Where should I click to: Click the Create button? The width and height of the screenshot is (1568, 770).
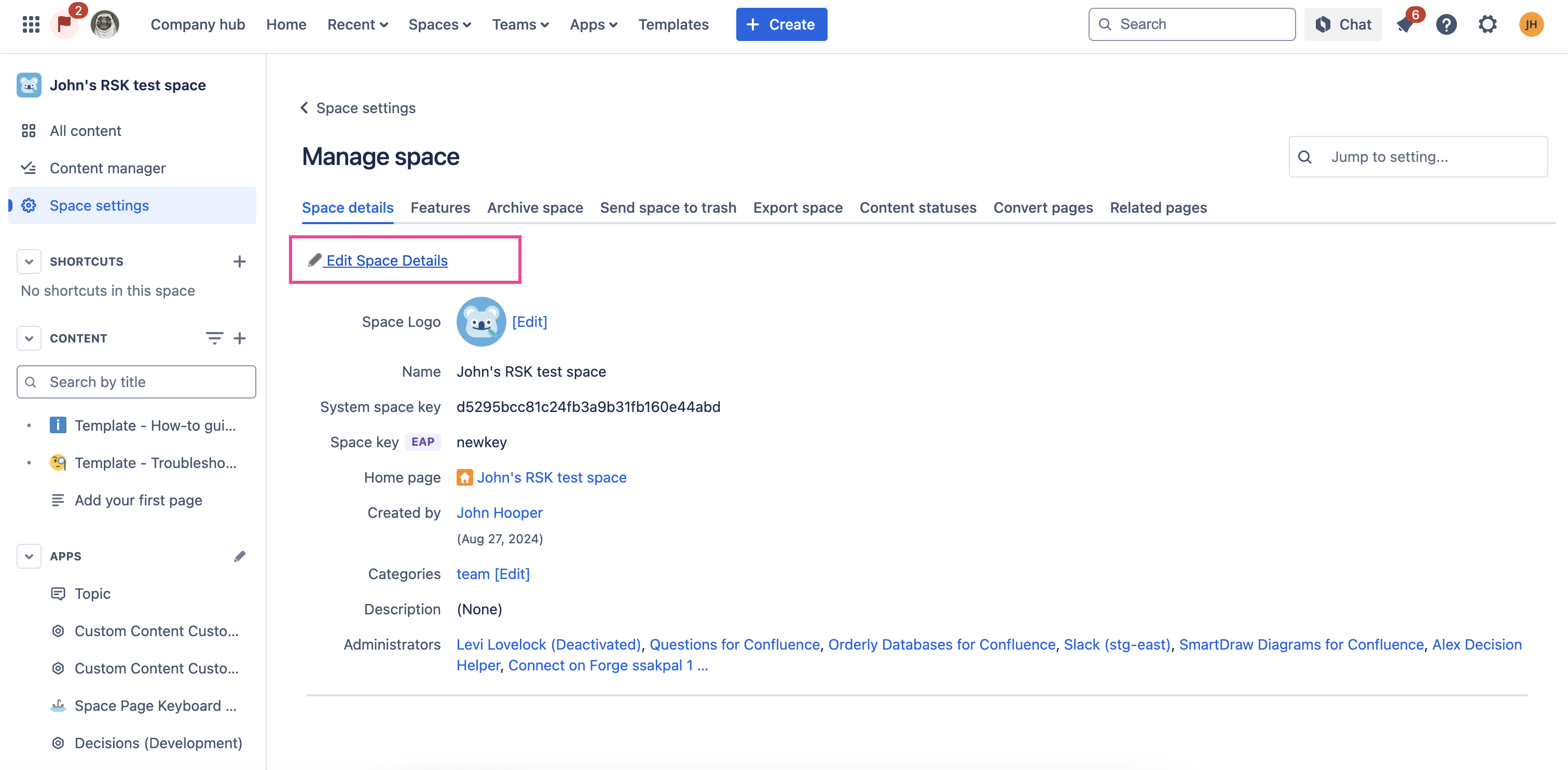781,24
